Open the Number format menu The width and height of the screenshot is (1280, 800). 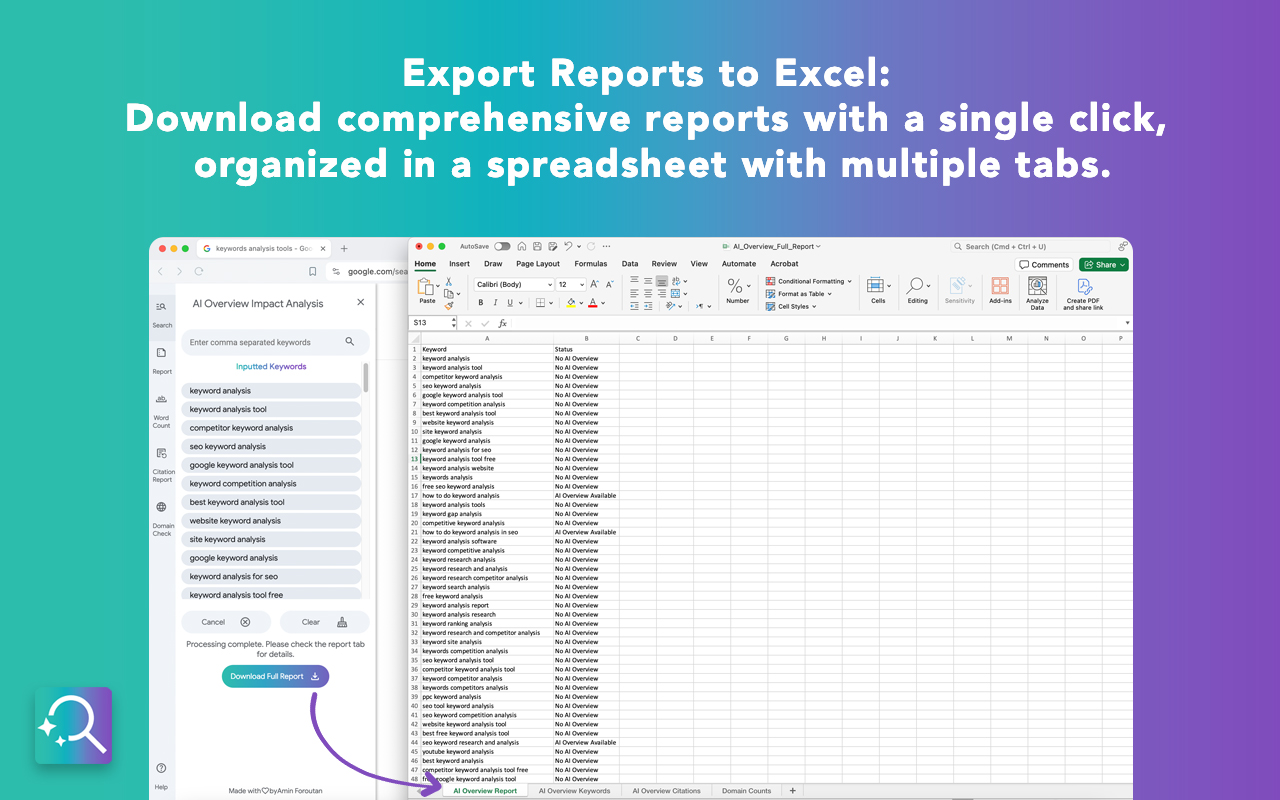point(738,291)
